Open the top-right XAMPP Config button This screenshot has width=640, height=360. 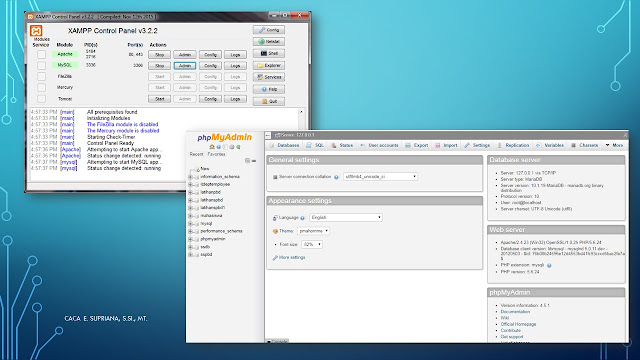[269, 30]
